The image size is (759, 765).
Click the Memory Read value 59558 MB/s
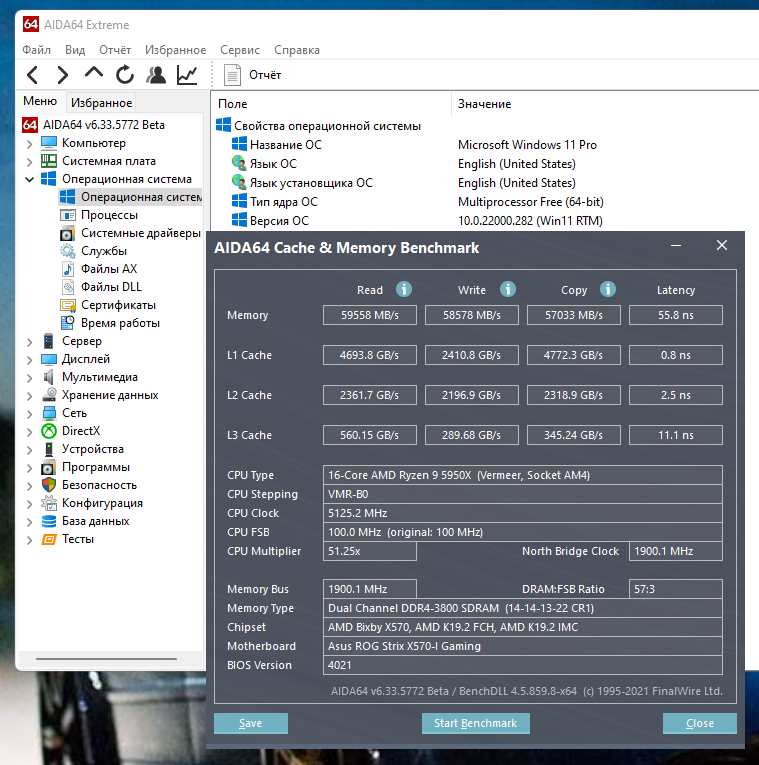click(x=370, y=315)
